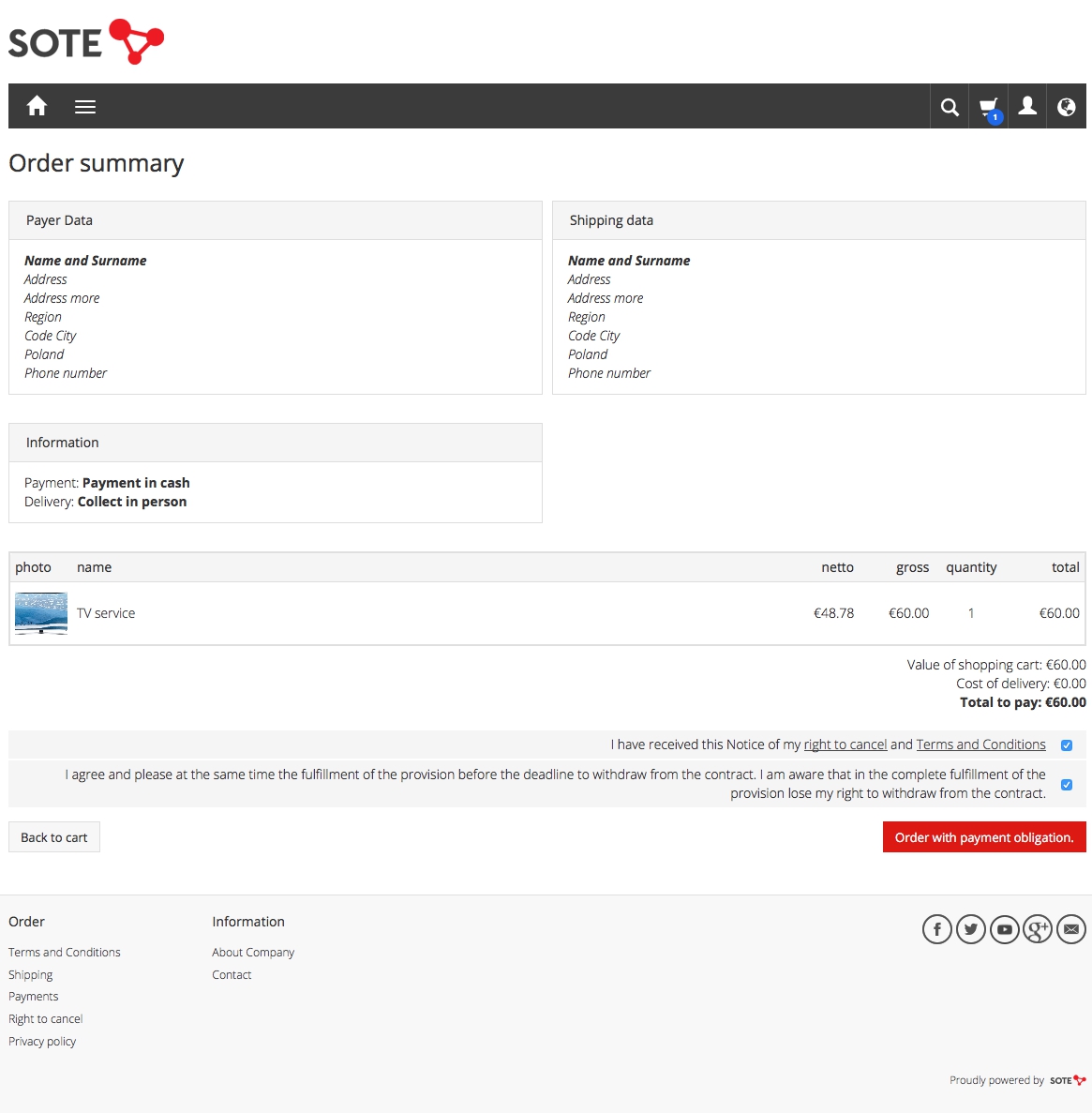Uncheck the right to cancel notice checkbox
Image resolution: width=1092 pixels, height=1113 pixels.
tap(1067, 745)
